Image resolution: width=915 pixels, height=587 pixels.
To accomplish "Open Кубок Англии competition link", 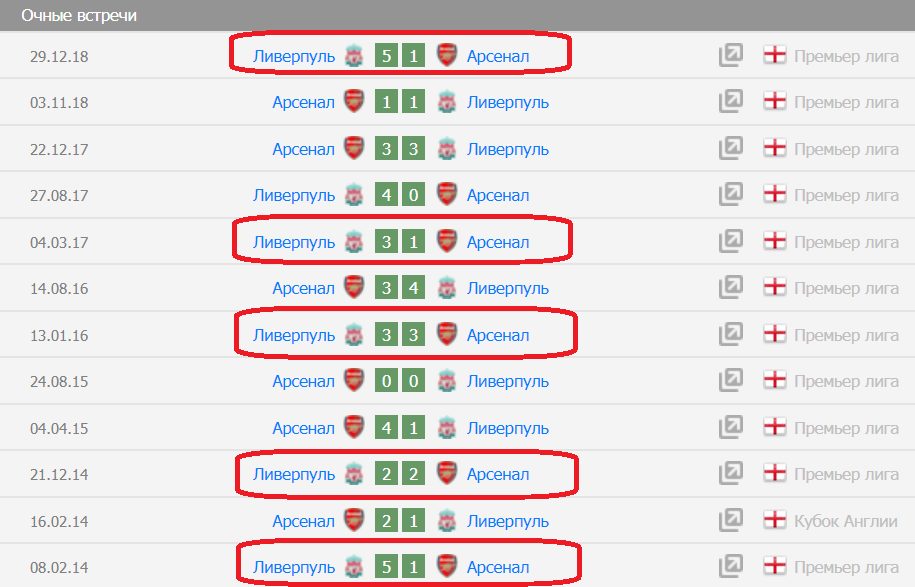I will coord(846,521).
